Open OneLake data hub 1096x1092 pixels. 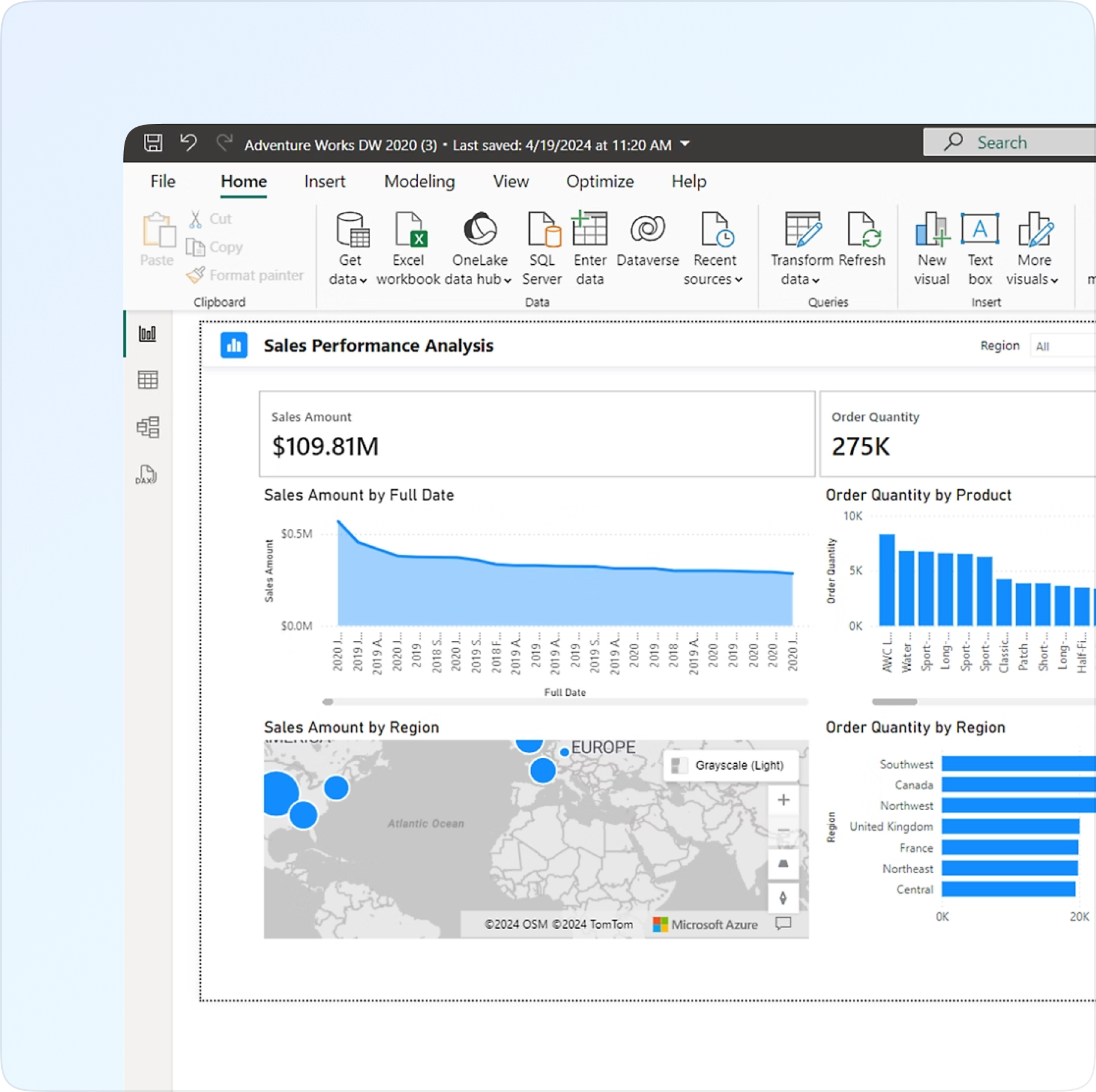pyautogui.click(x=480, y=248)
